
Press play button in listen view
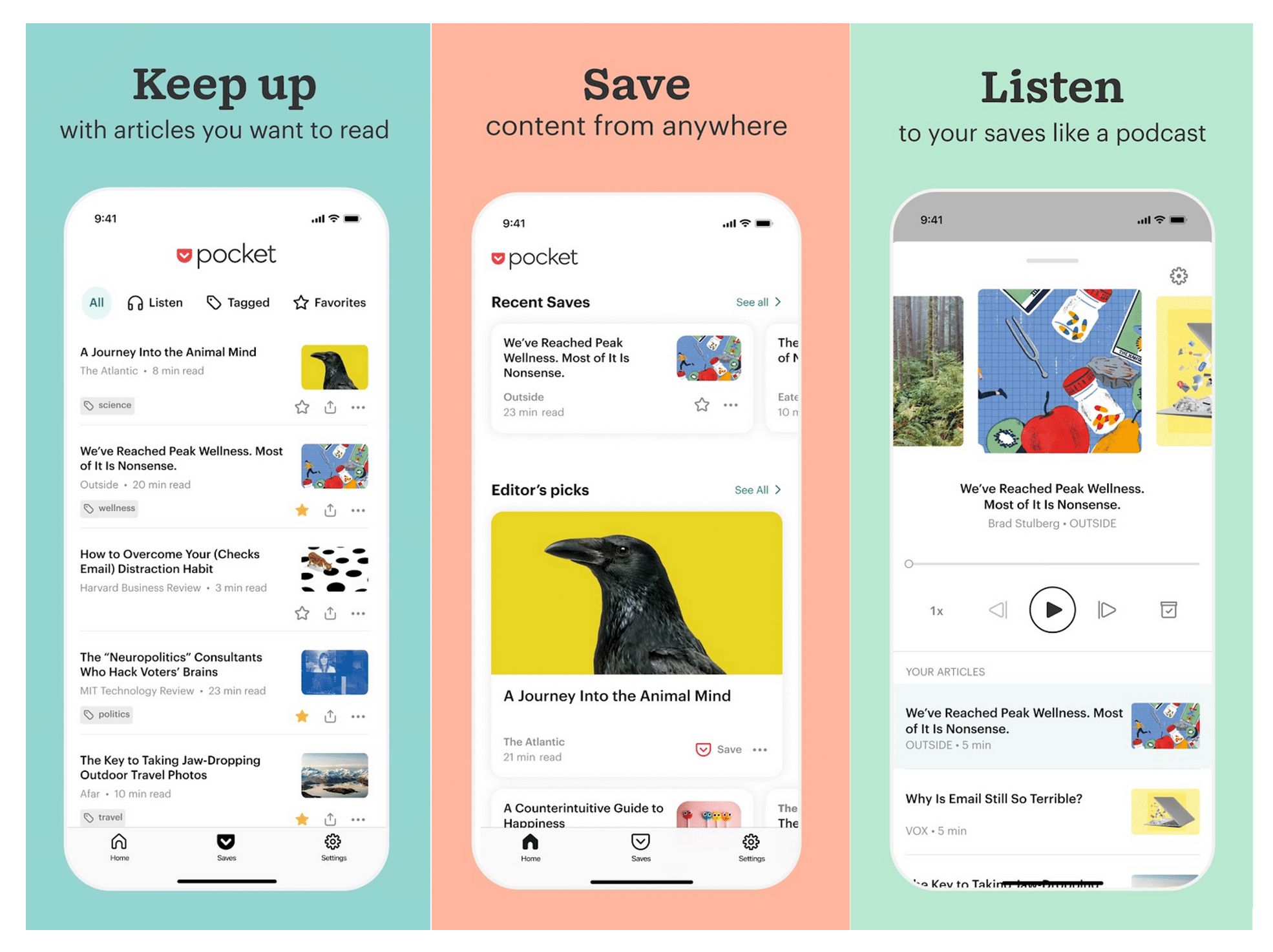pos(1051,610)
